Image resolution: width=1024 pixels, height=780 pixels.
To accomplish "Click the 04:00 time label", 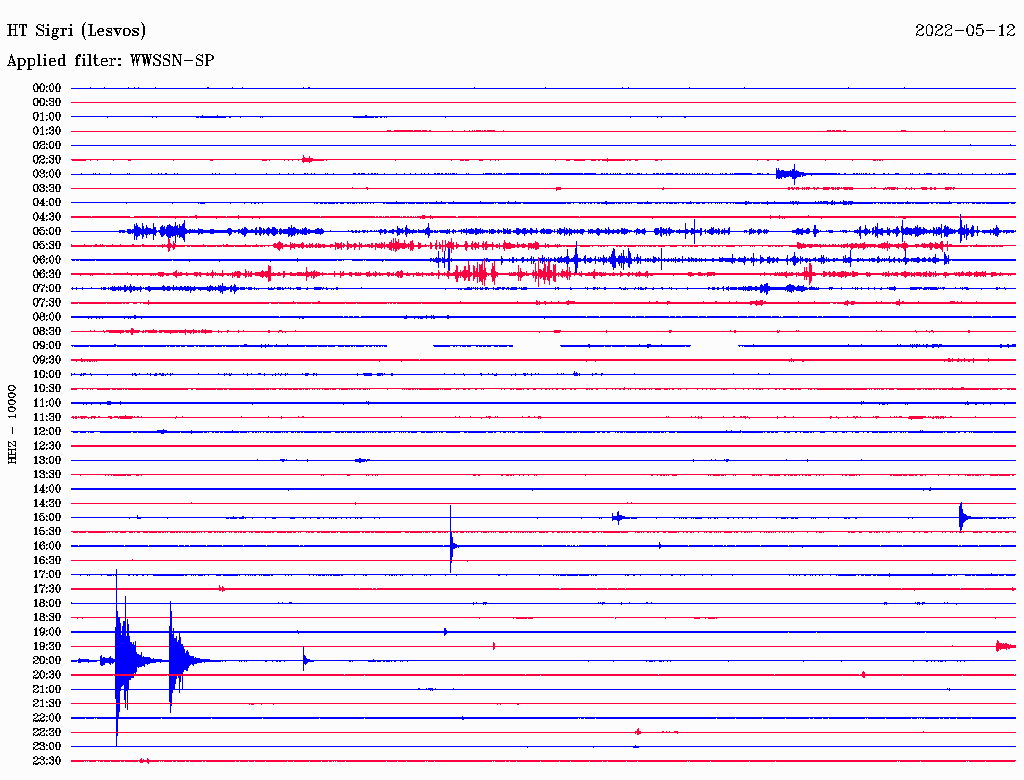I will (47, 203).
